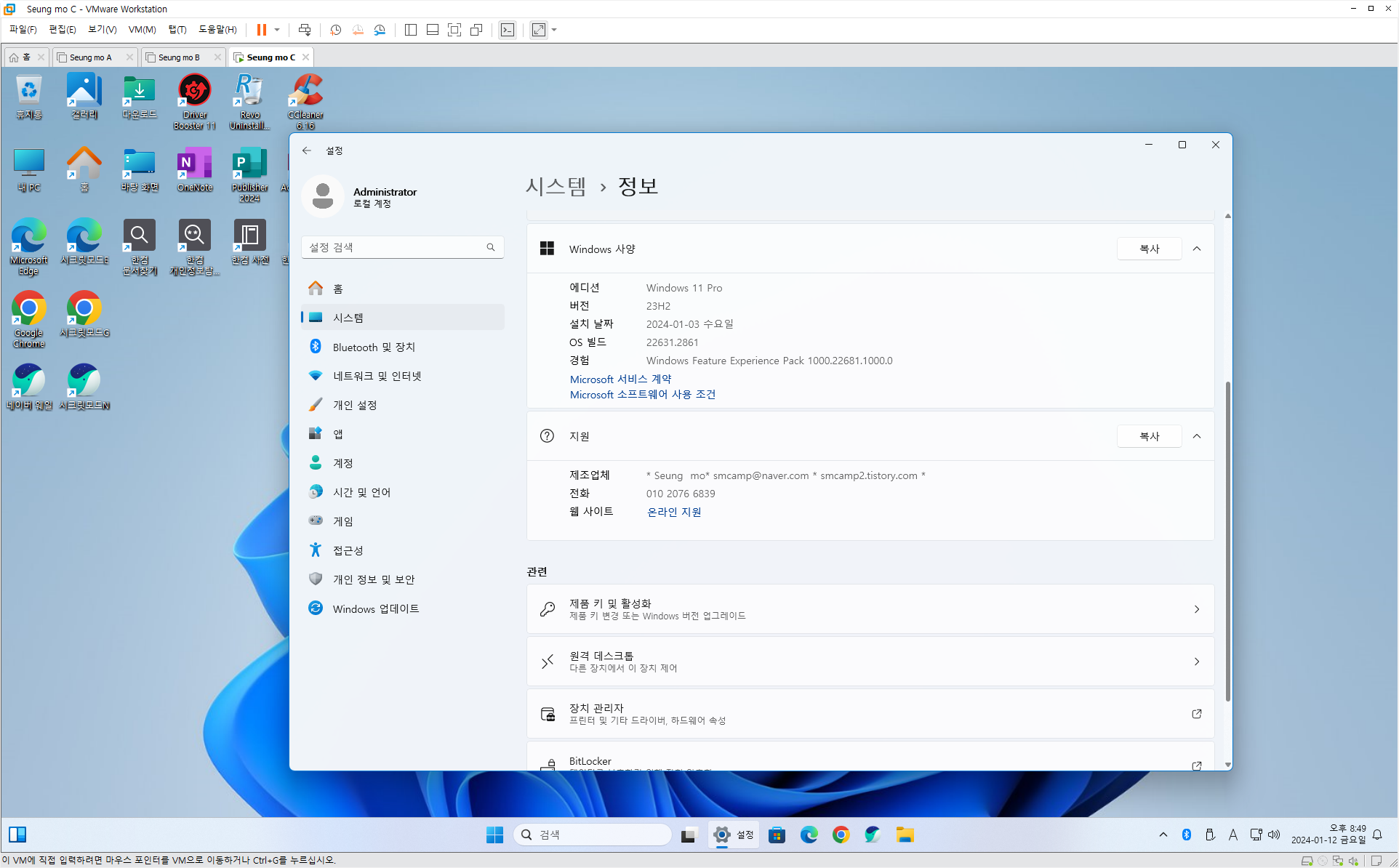Open Windows 업데이트 in sidebar
Screen dimensions: 1399x868
coord(375,608)
